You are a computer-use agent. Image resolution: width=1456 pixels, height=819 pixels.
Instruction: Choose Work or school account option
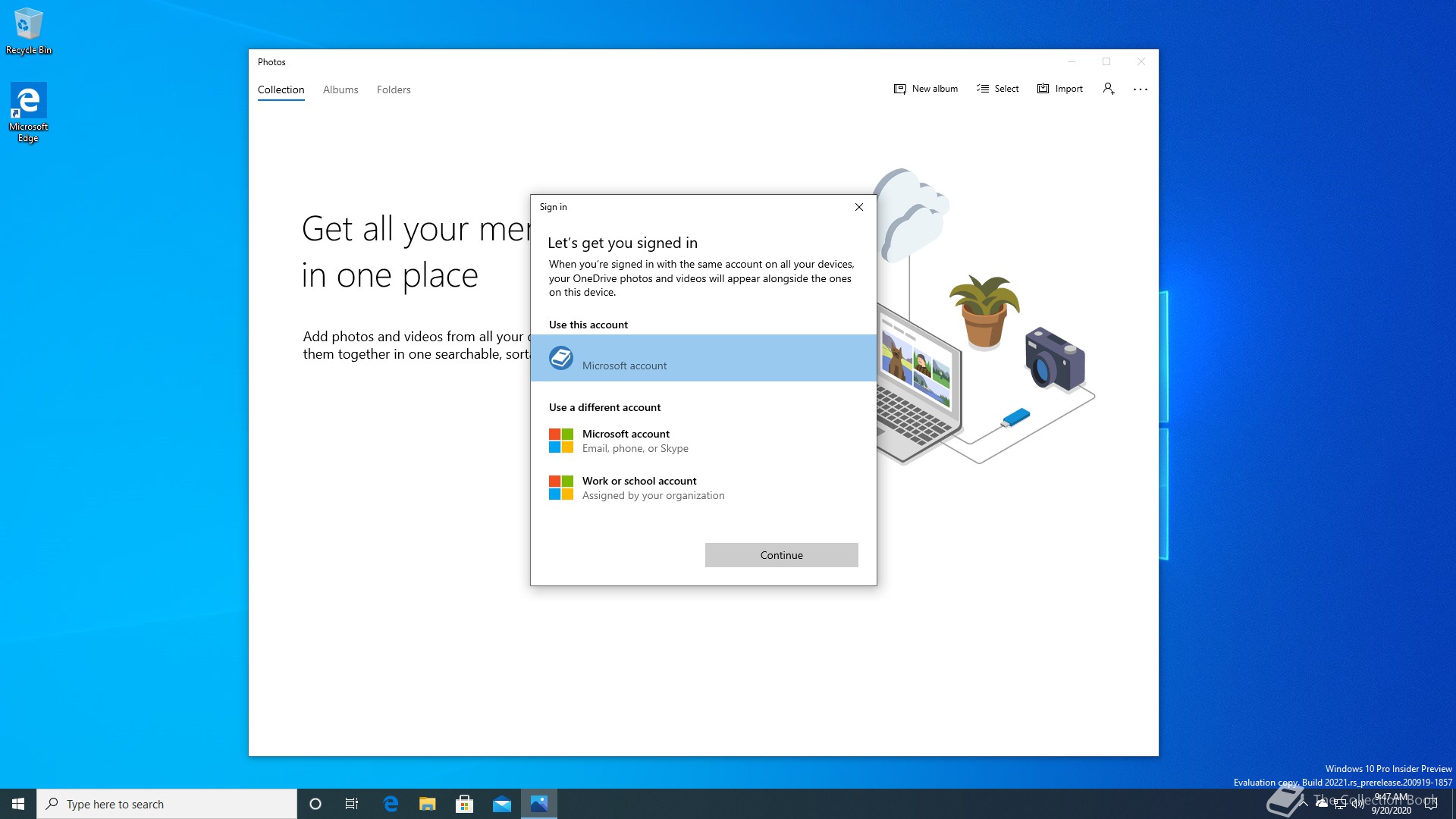tap(704, 488)
